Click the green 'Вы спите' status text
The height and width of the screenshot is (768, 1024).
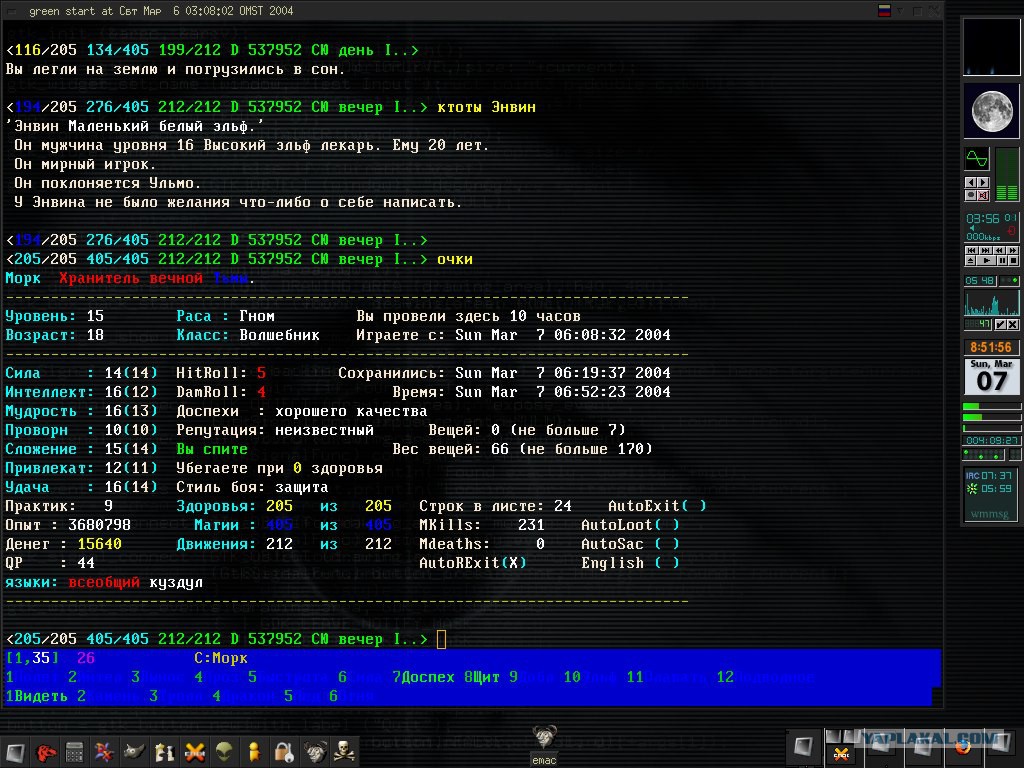coord(212,449)
